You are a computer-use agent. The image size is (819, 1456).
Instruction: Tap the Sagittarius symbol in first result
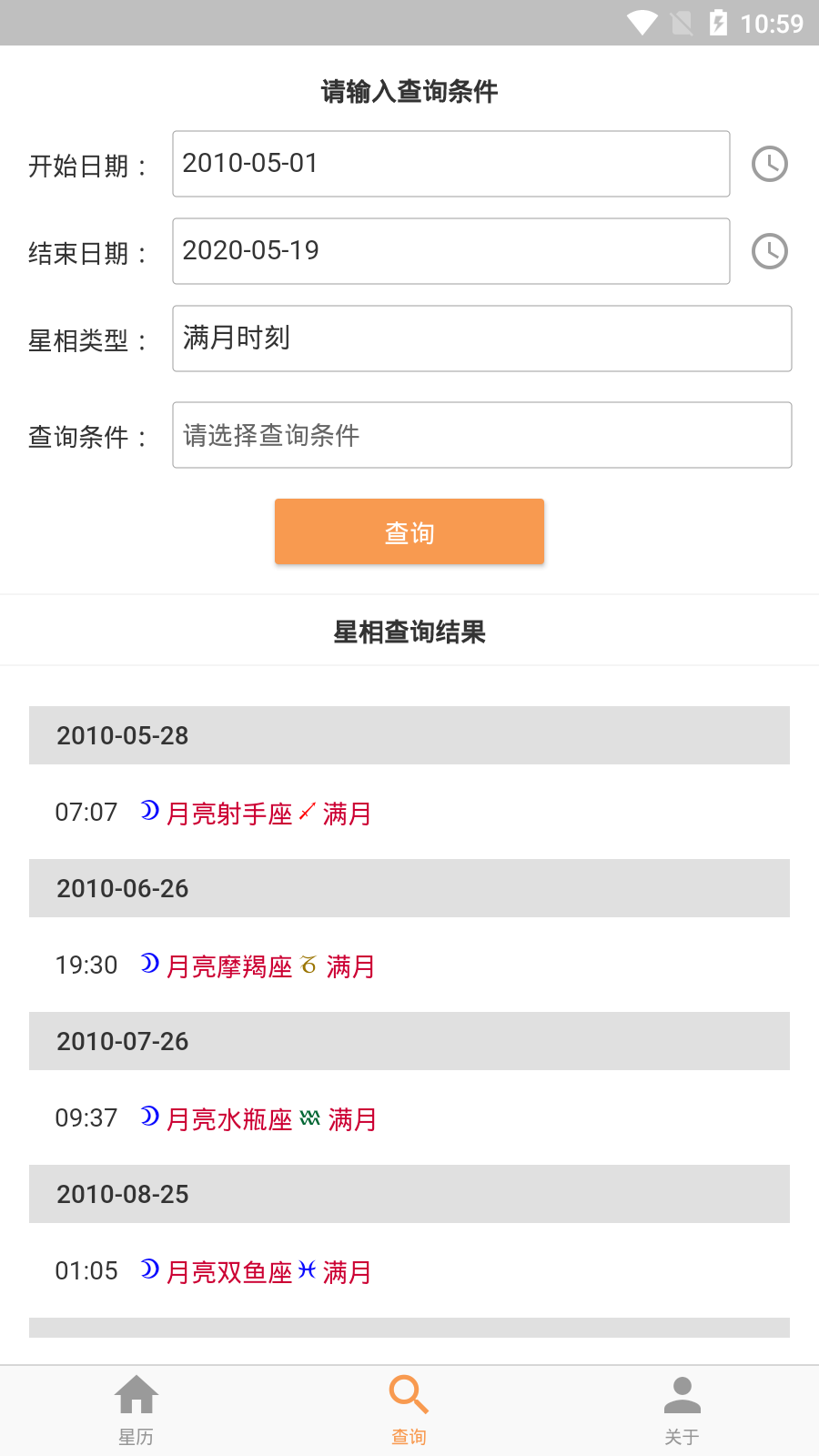308,811
